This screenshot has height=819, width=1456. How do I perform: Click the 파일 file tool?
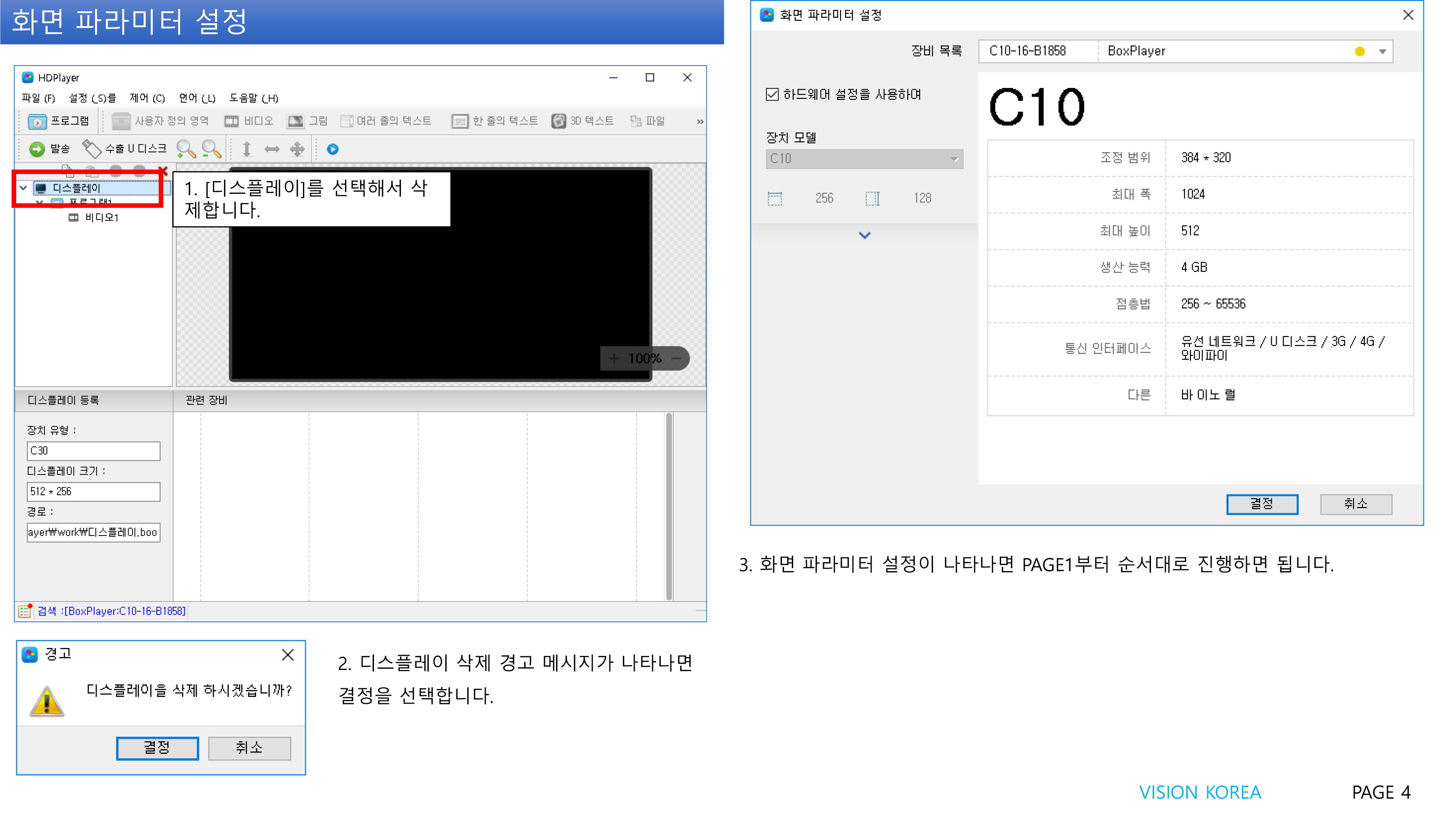(648, 121)
